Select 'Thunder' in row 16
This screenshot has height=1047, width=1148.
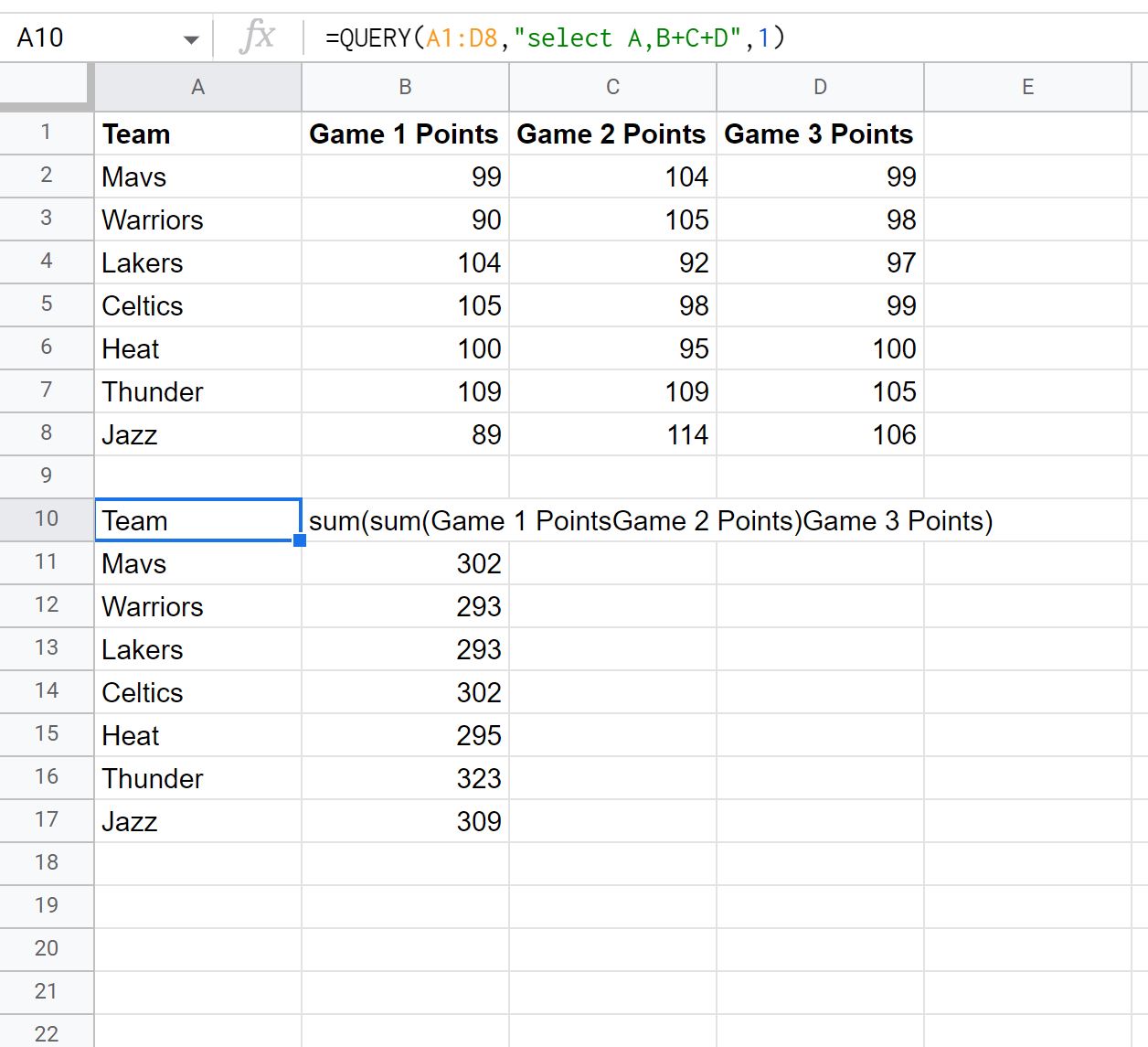(x=197, y=778)
